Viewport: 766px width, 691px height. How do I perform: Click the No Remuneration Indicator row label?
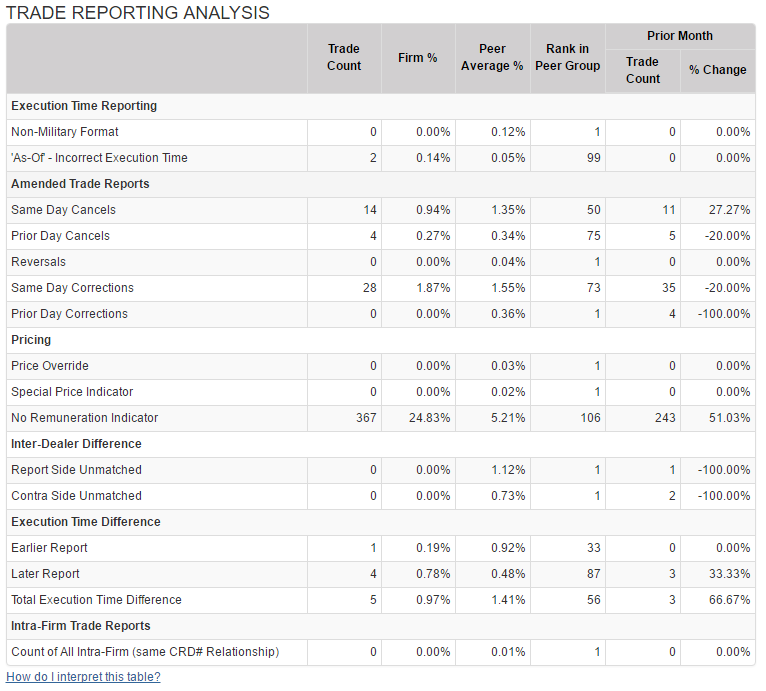pos(85,418)
